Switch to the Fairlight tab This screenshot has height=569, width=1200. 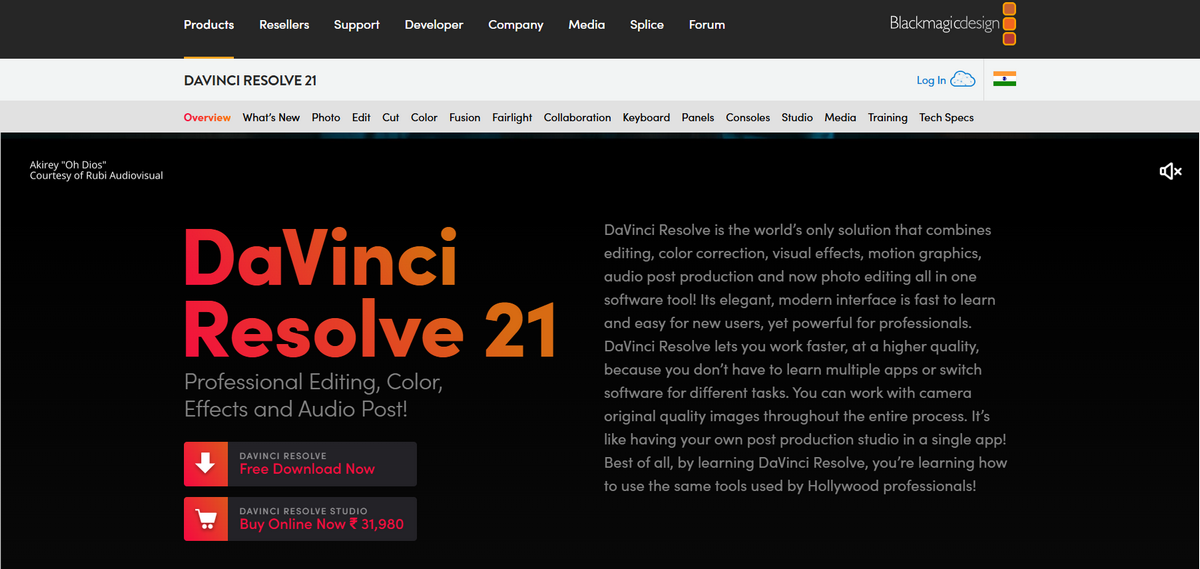[x=512, y=118]
